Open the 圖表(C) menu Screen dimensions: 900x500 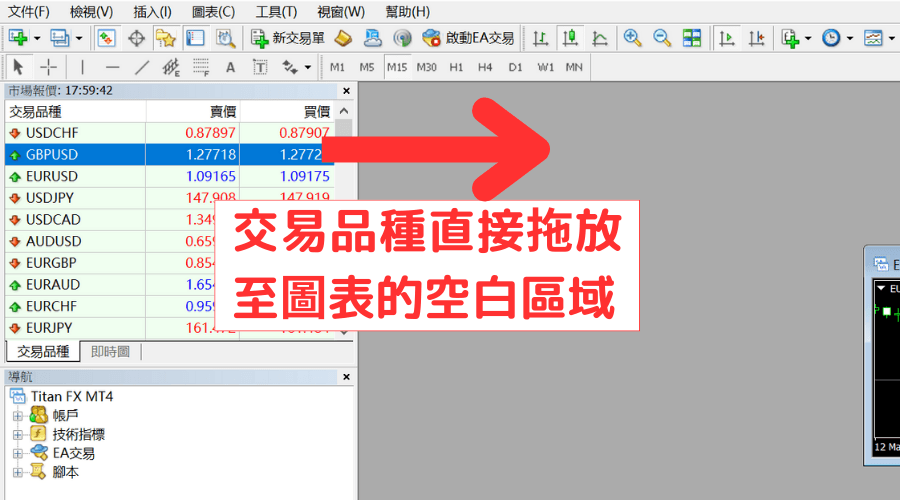coord(214,11)
